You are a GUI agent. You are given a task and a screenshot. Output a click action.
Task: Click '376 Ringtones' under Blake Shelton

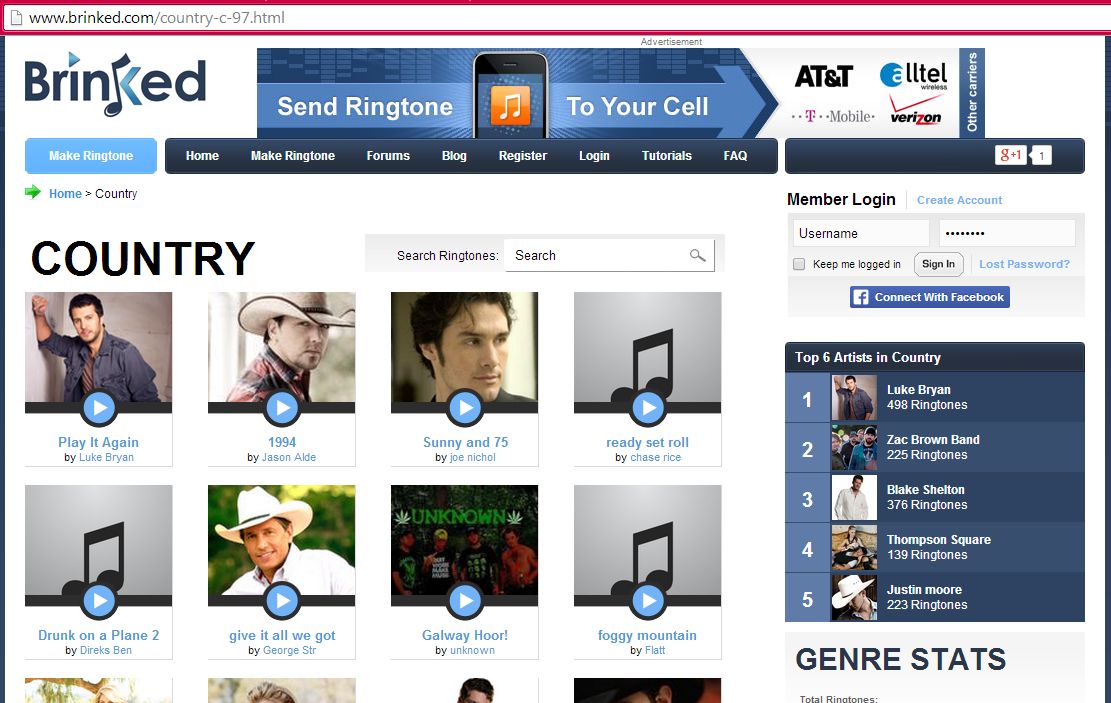click(927, 505)
